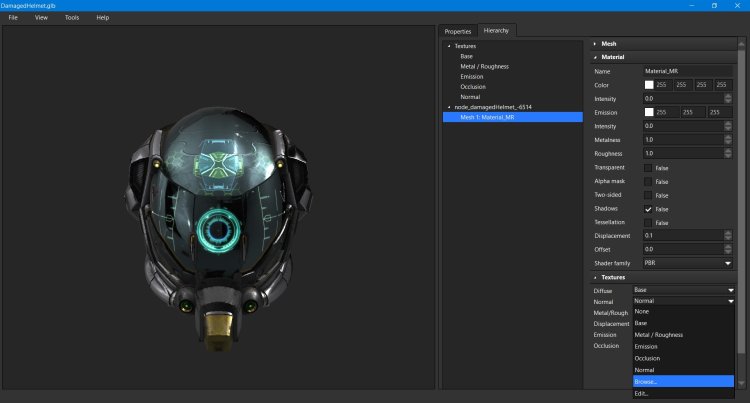
Task: Toggle the Two-sided checkbox
Action: [x=648, y=195]
